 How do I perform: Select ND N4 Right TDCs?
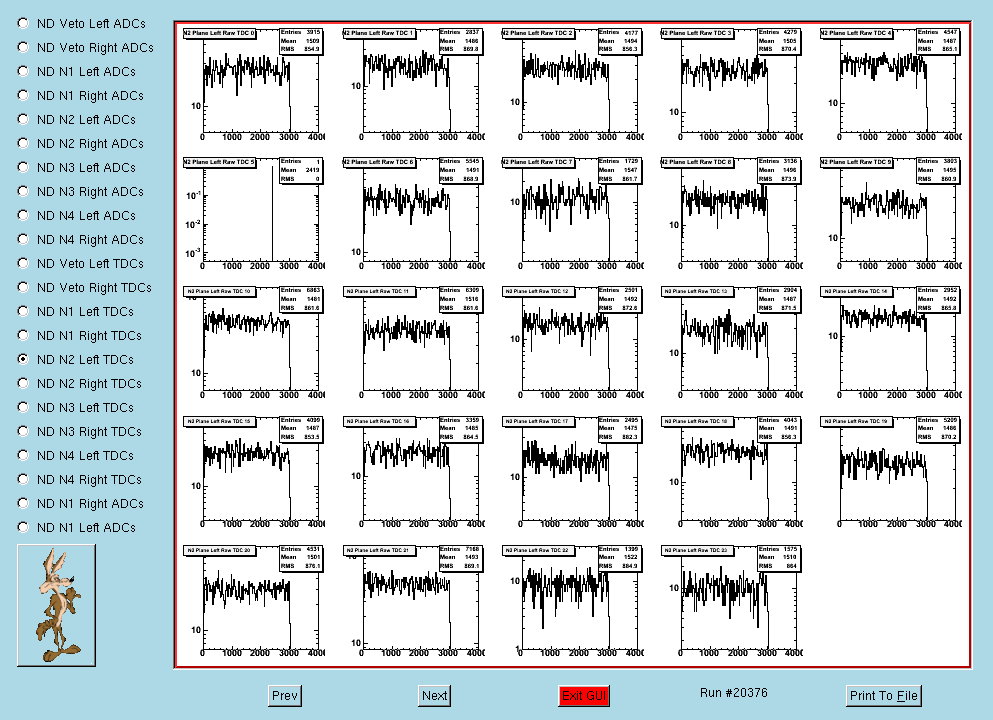(23, 479)
